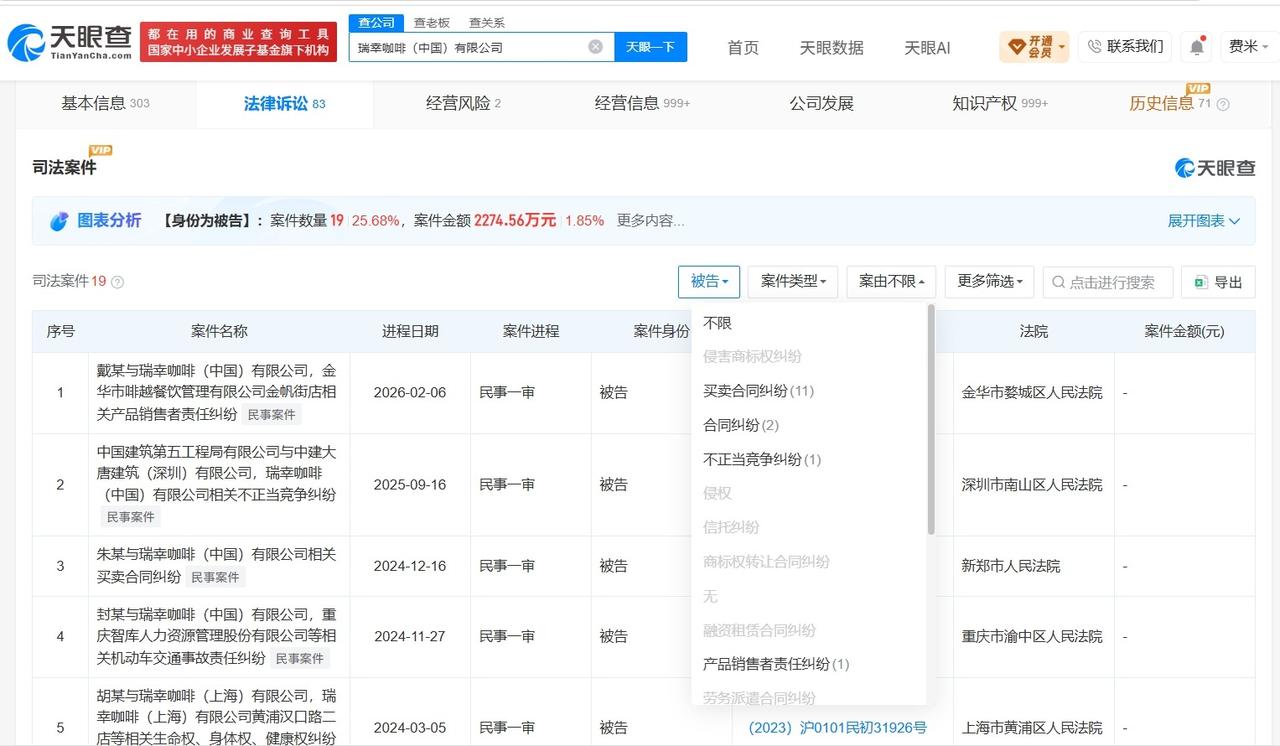
Task: Click the magnifier icon in the case search box
Action: pyautogui.click(x=1058, y=283)
